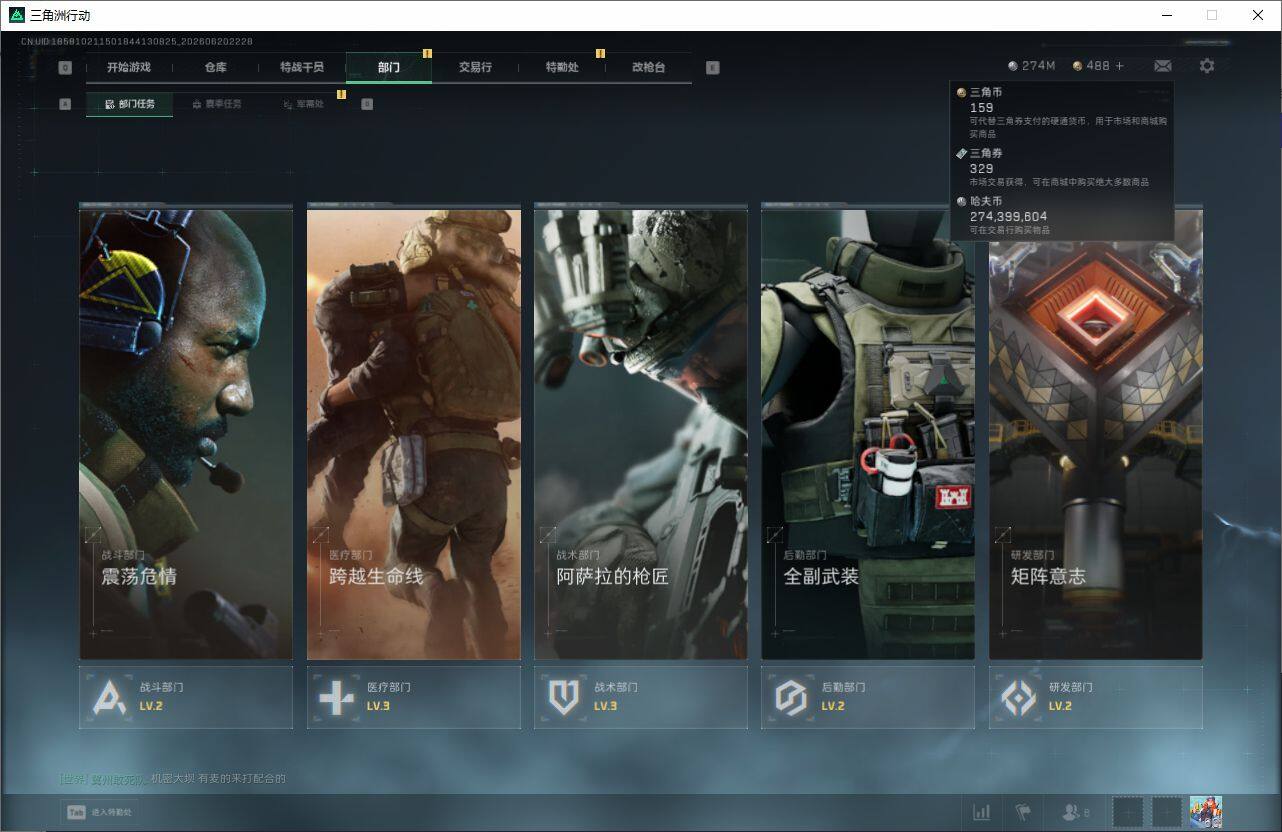The image size is (1282, 832).
Task: Click the Tab 进入特勤处 button
Action: tap(98, 812)
